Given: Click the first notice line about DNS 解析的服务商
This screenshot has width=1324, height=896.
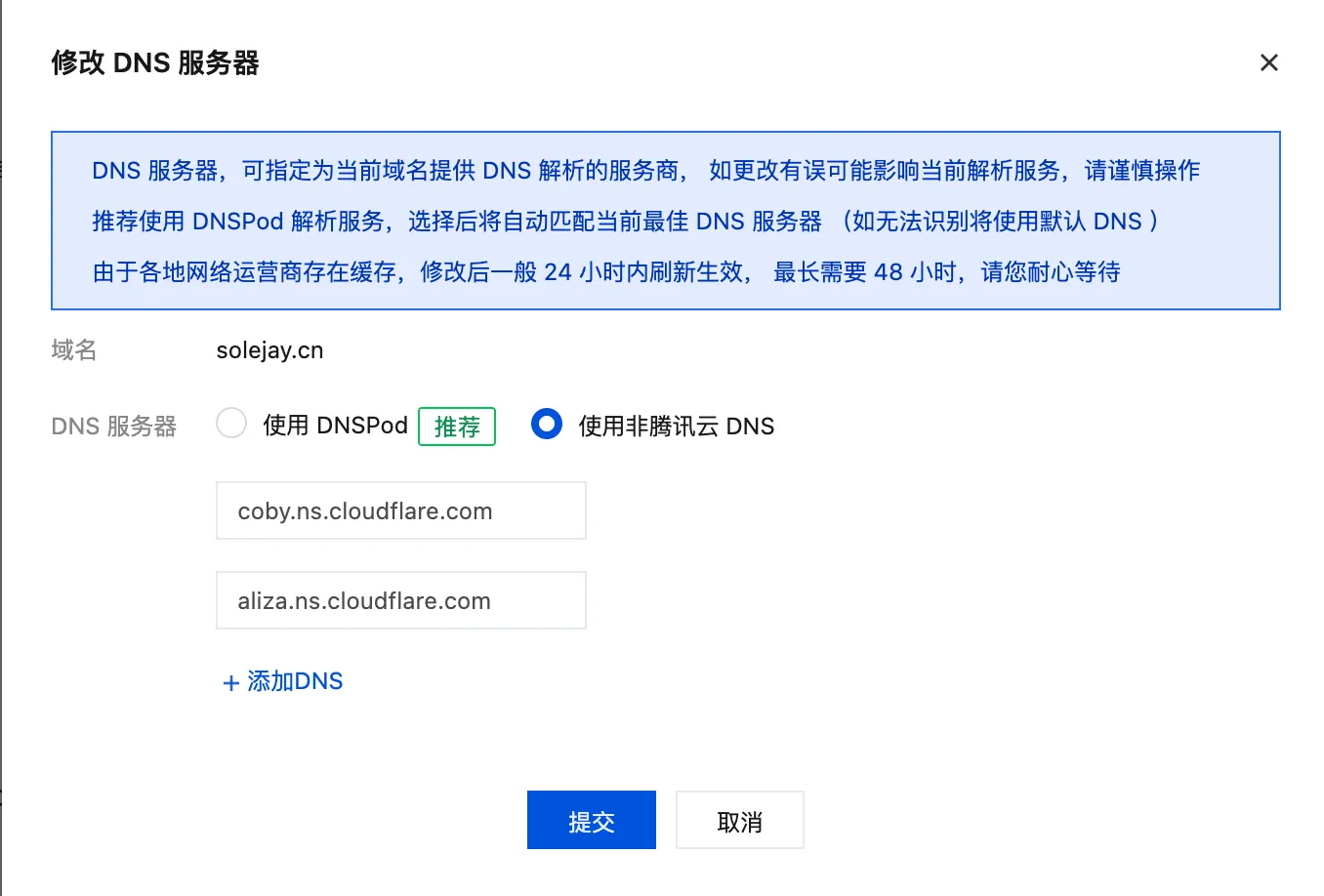Looking at the screenshot, I should tap(391, 171).
